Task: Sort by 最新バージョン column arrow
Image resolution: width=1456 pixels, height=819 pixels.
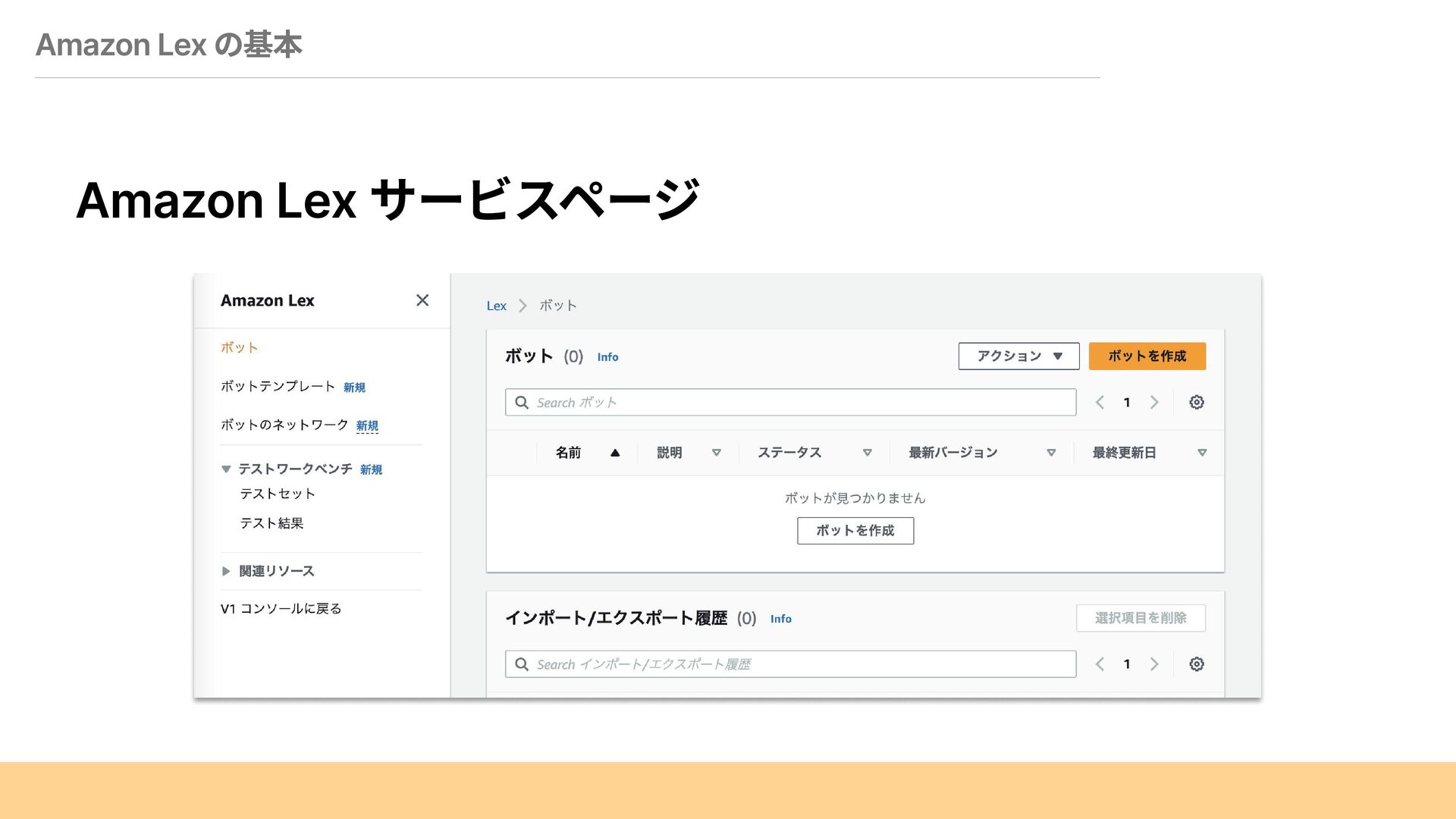Action: pos(1051,453)
